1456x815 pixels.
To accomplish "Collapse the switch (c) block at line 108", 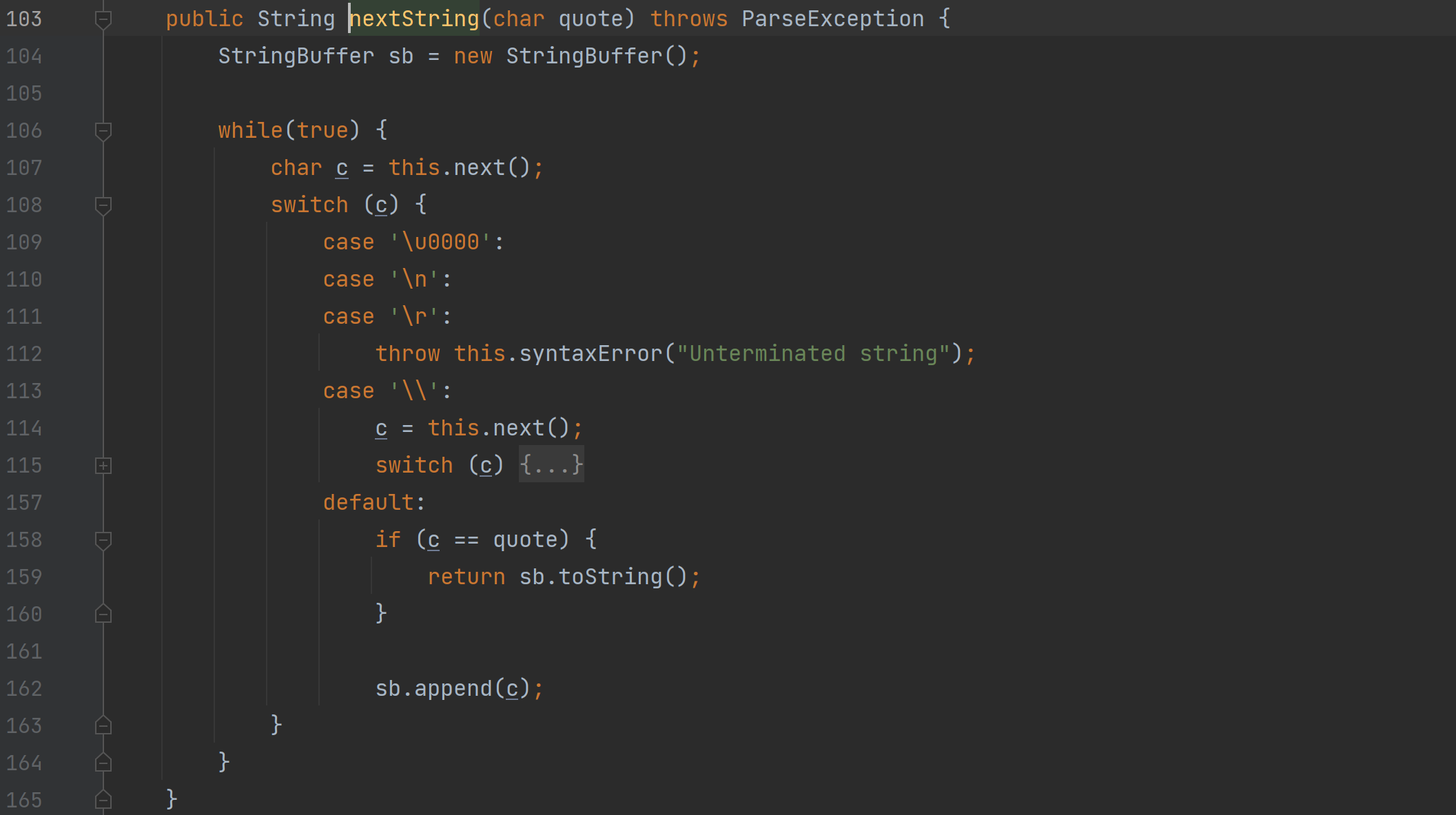I will [103, 205].
